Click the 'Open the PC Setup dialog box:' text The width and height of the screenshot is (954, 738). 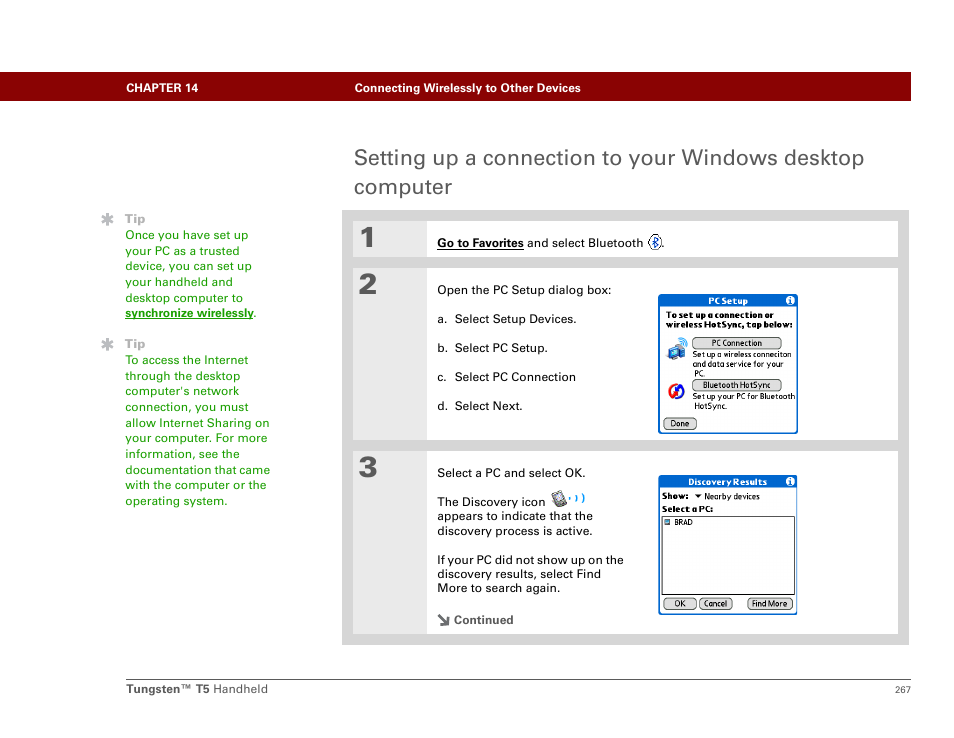(524, 290)
